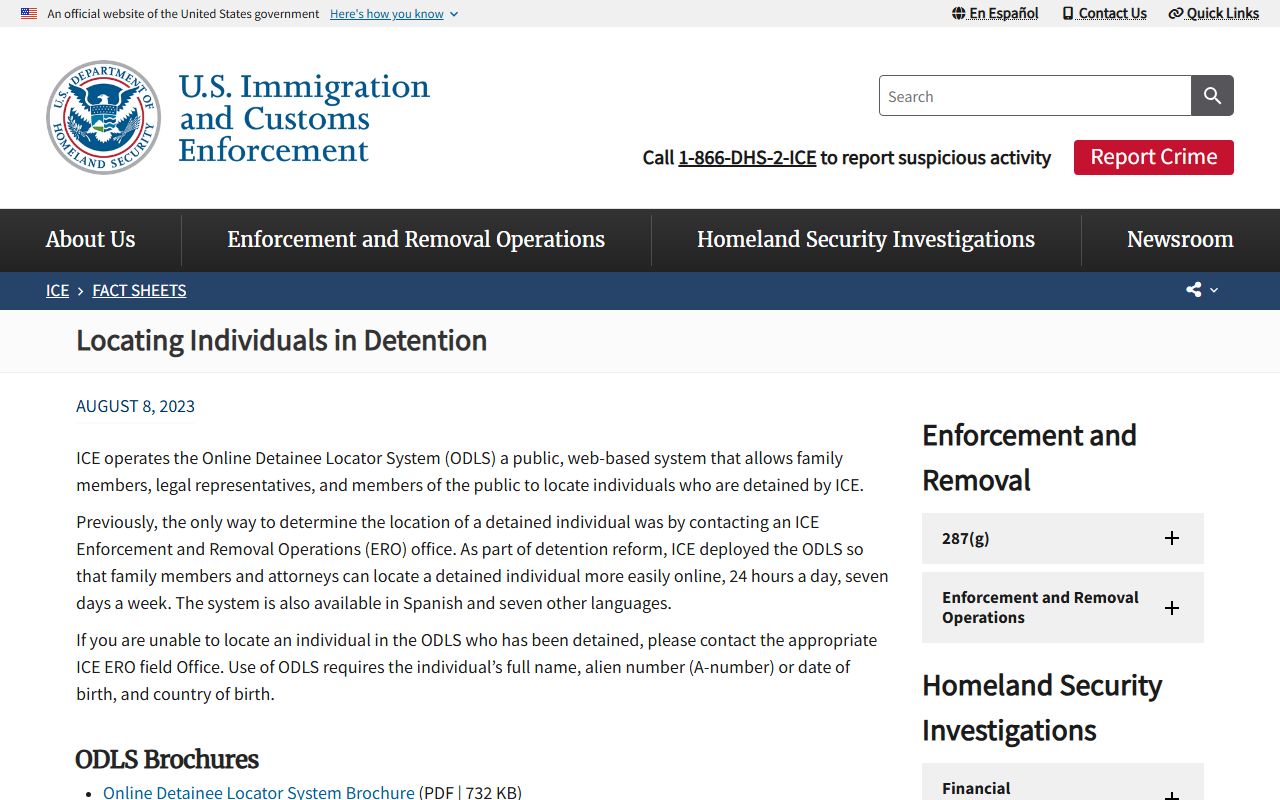1280x800 pixels.
Task: Expand "Here's how you know" dropdown
Action: tap(394, 14)
